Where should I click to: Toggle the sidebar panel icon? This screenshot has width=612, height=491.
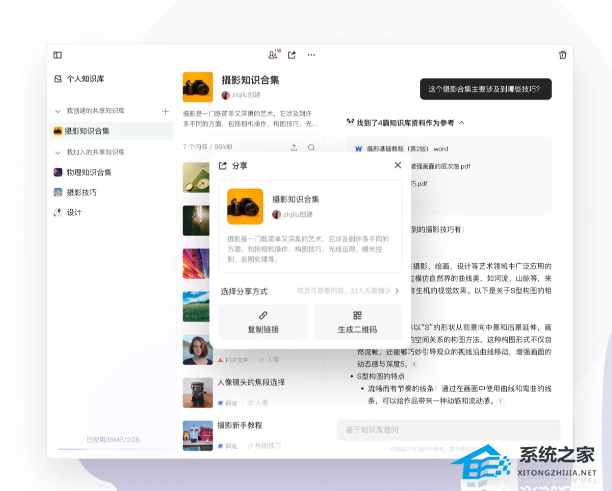coord(57,55)
